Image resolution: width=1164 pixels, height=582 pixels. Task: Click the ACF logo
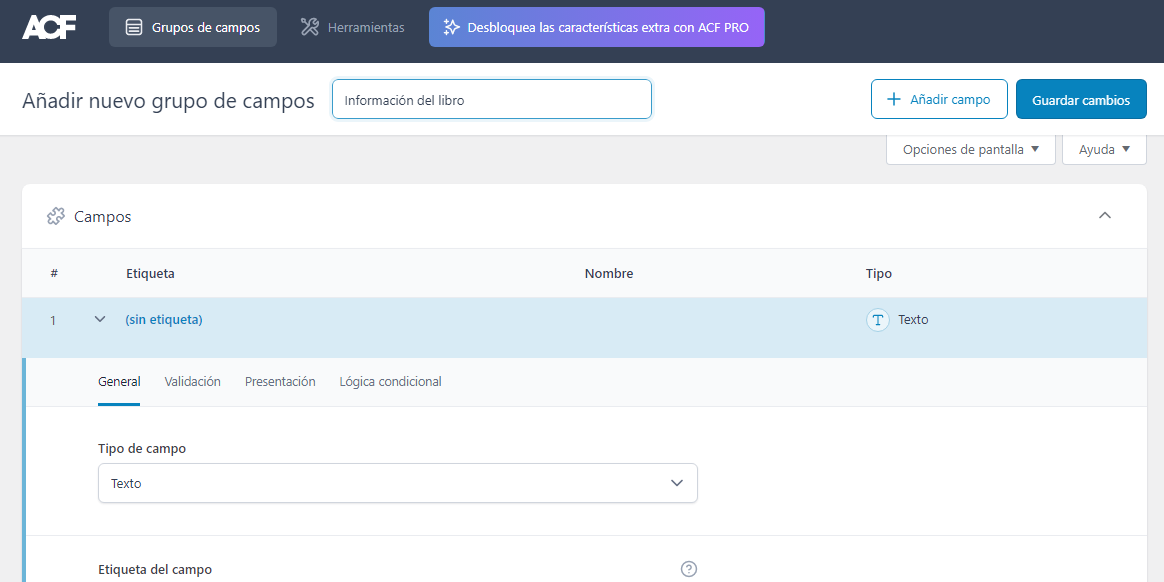(x=48, y=27)
